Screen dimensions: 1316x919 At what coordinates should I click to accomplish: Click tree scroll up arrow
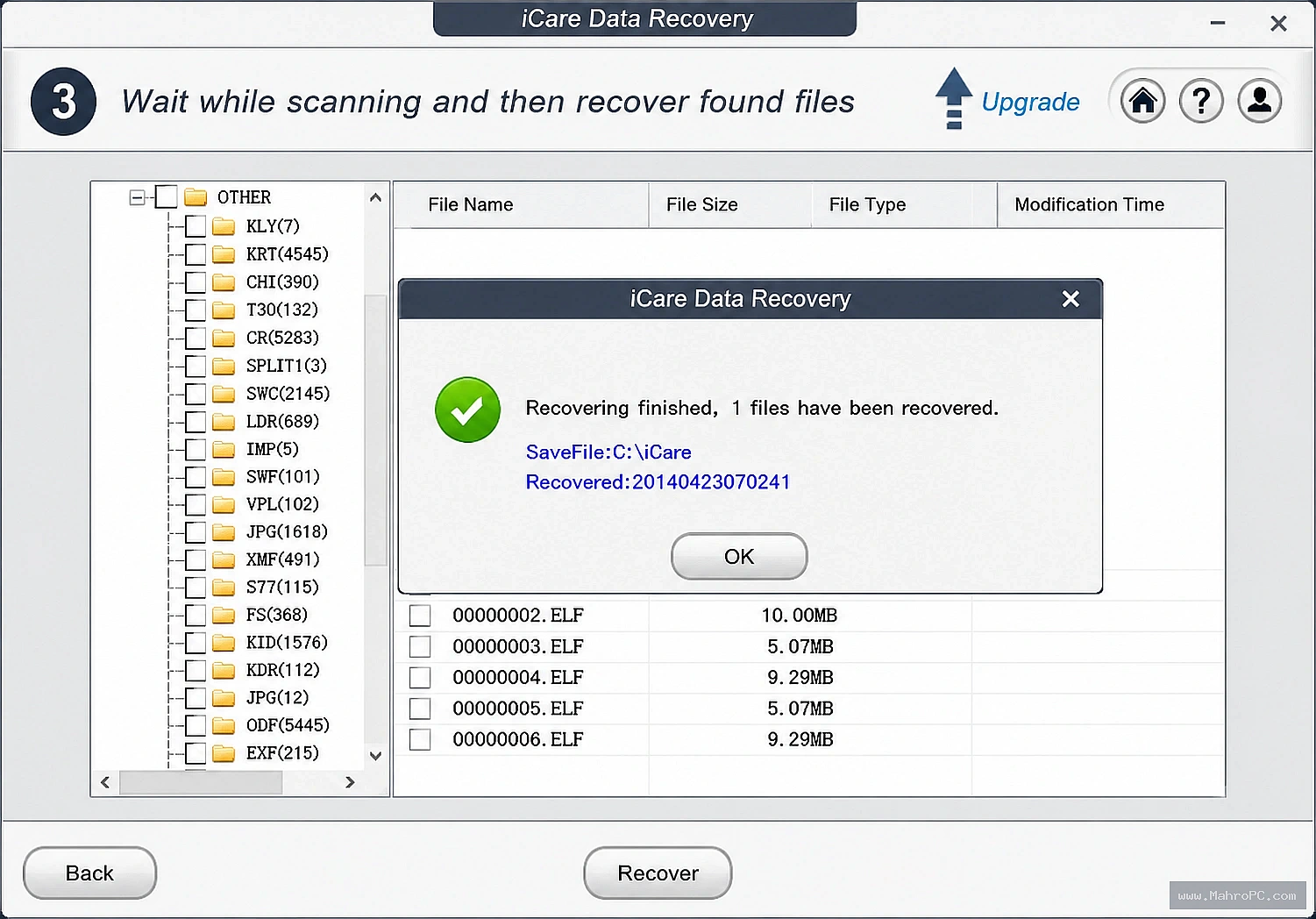(375, 197)
